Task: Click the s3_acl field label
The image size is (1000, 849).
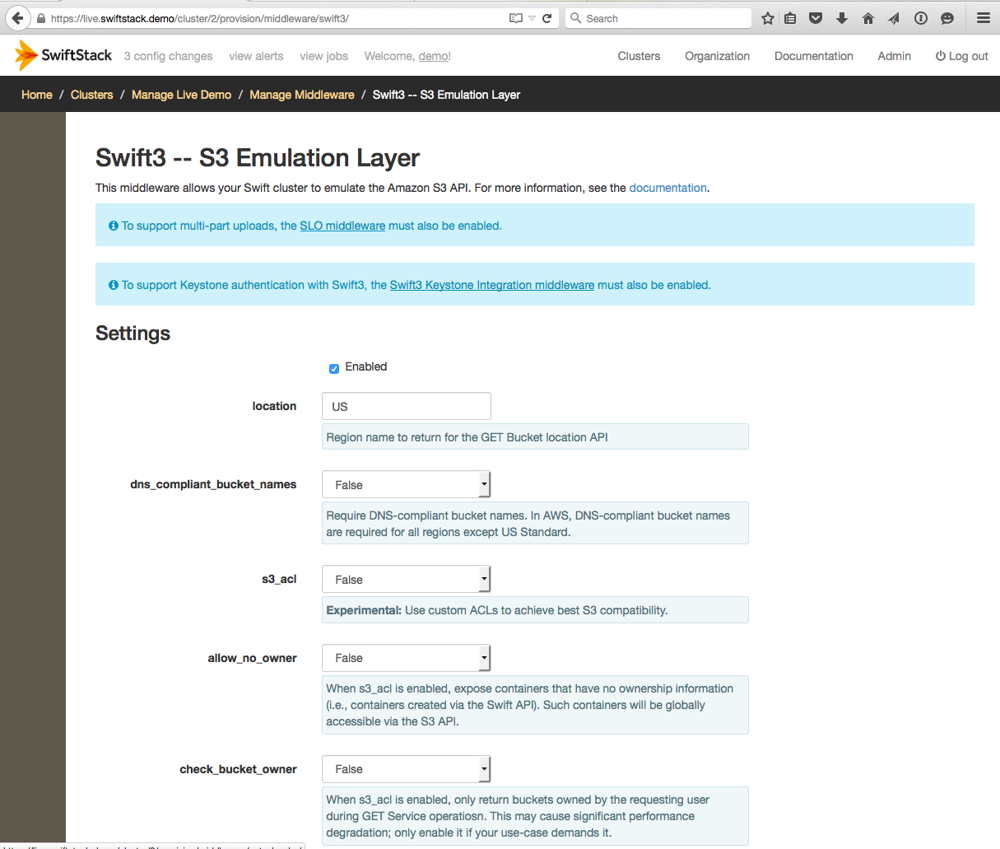Action: click(279, 579)
